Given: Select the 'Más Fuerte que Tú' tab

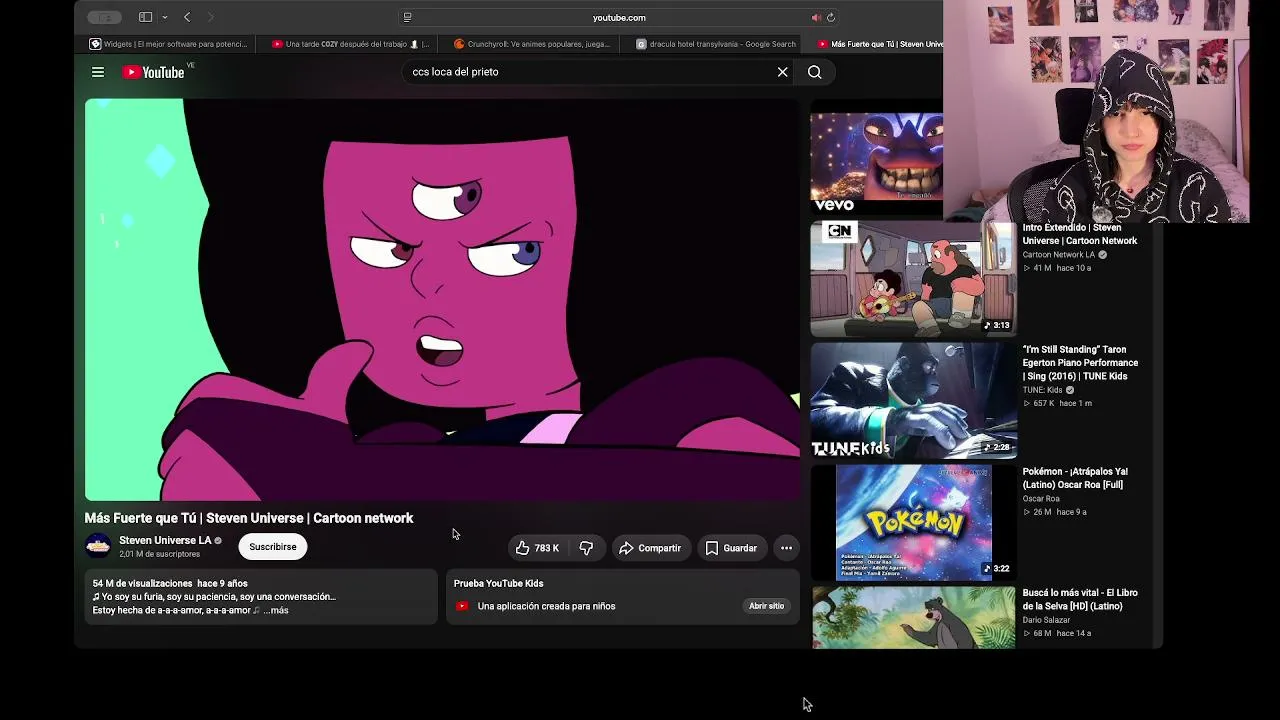Looking at the screenshot, I should pyautogui.click(x=878, y=44).
